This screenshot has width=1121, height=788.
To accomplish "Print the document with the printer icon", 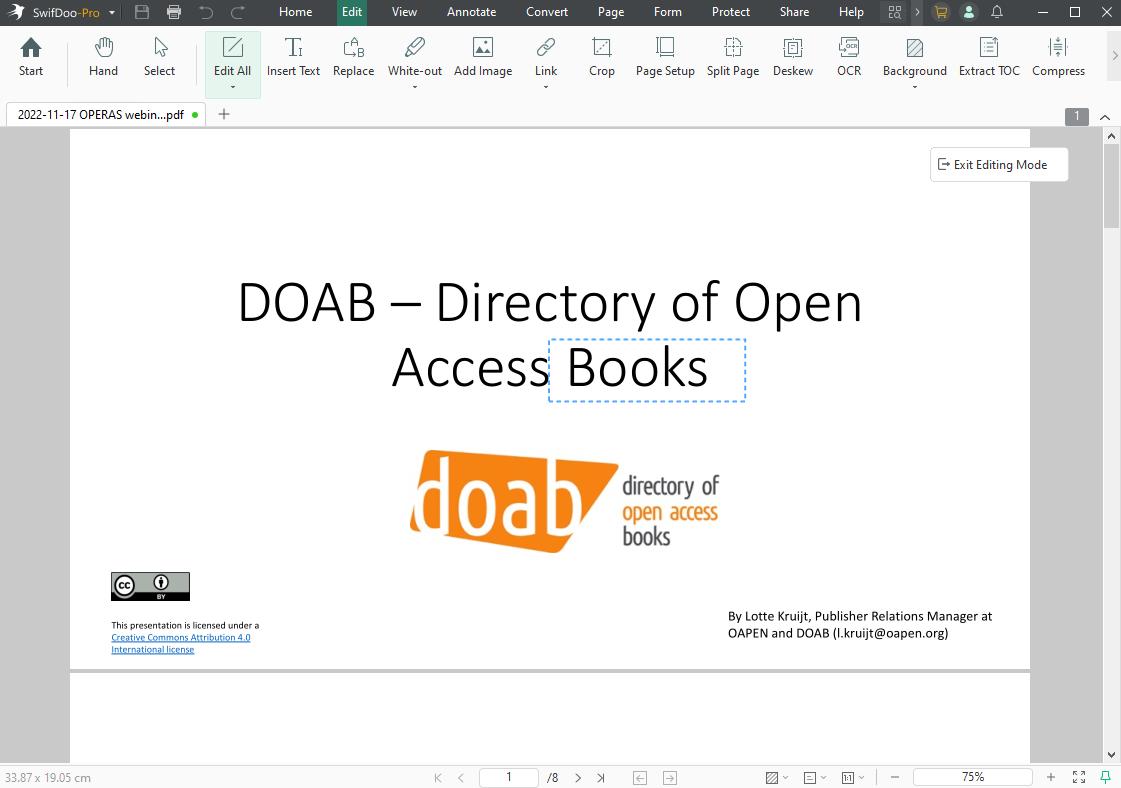I will (x=174, y=12).
